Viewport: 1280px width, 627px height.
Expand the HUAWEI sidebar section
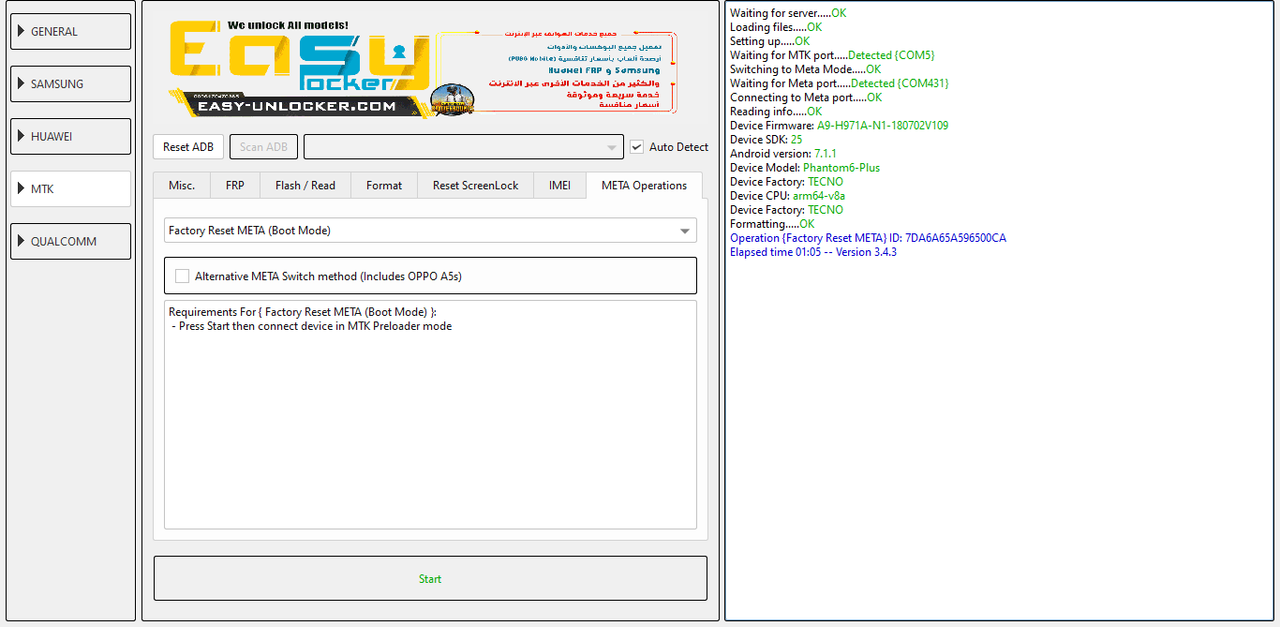(70, 136)
